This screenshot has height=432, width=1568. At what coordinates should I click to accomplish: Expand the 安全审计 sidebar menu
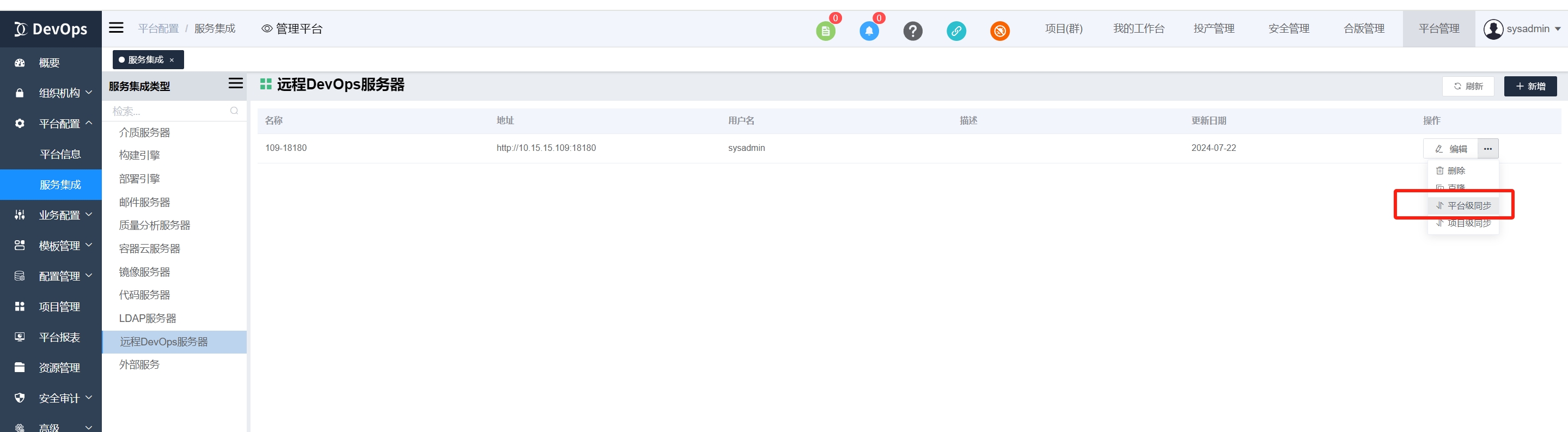pyautogui.click(x=51, y=398)
